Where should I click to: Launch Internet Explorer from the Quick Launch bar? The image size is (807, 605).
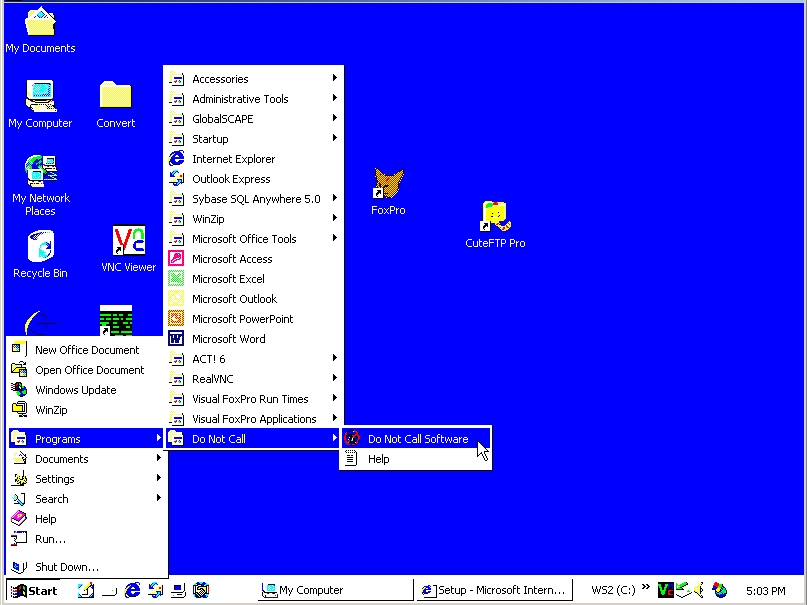pyautogui.click(x=132, y=590)
